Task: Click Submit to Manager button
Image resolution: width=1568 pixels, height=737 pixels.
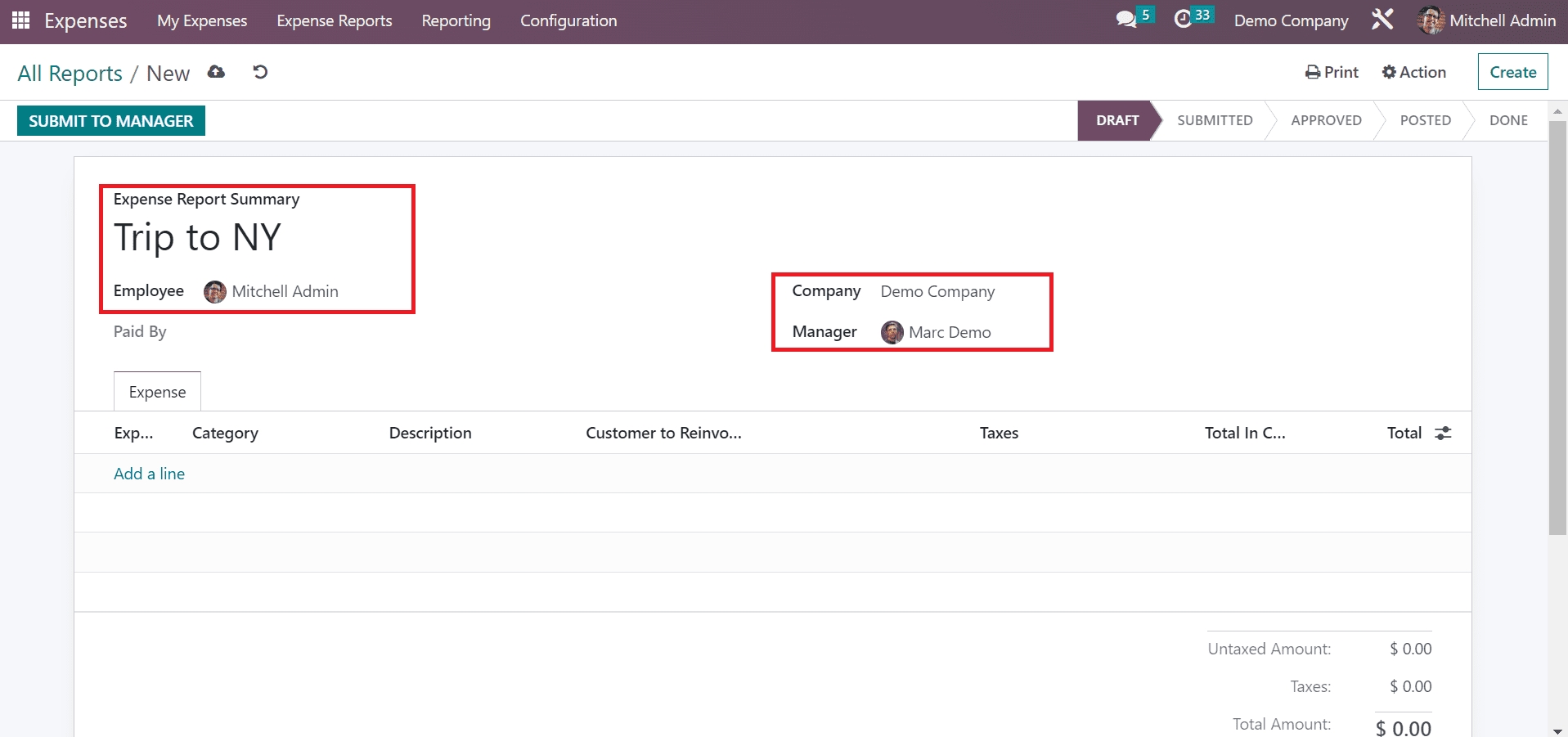Action: point(111,121)
